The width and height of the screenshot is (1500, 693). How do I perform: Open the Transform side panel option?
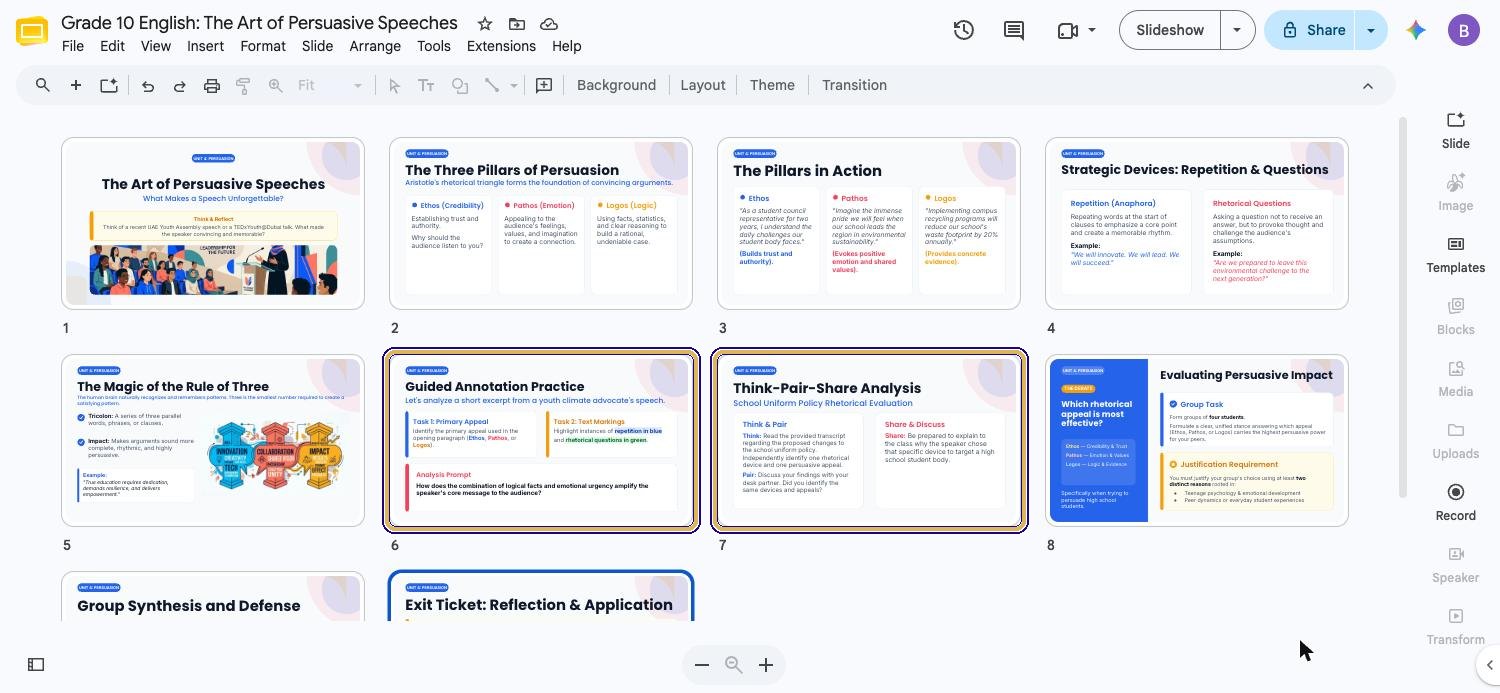coord(1456,626)
